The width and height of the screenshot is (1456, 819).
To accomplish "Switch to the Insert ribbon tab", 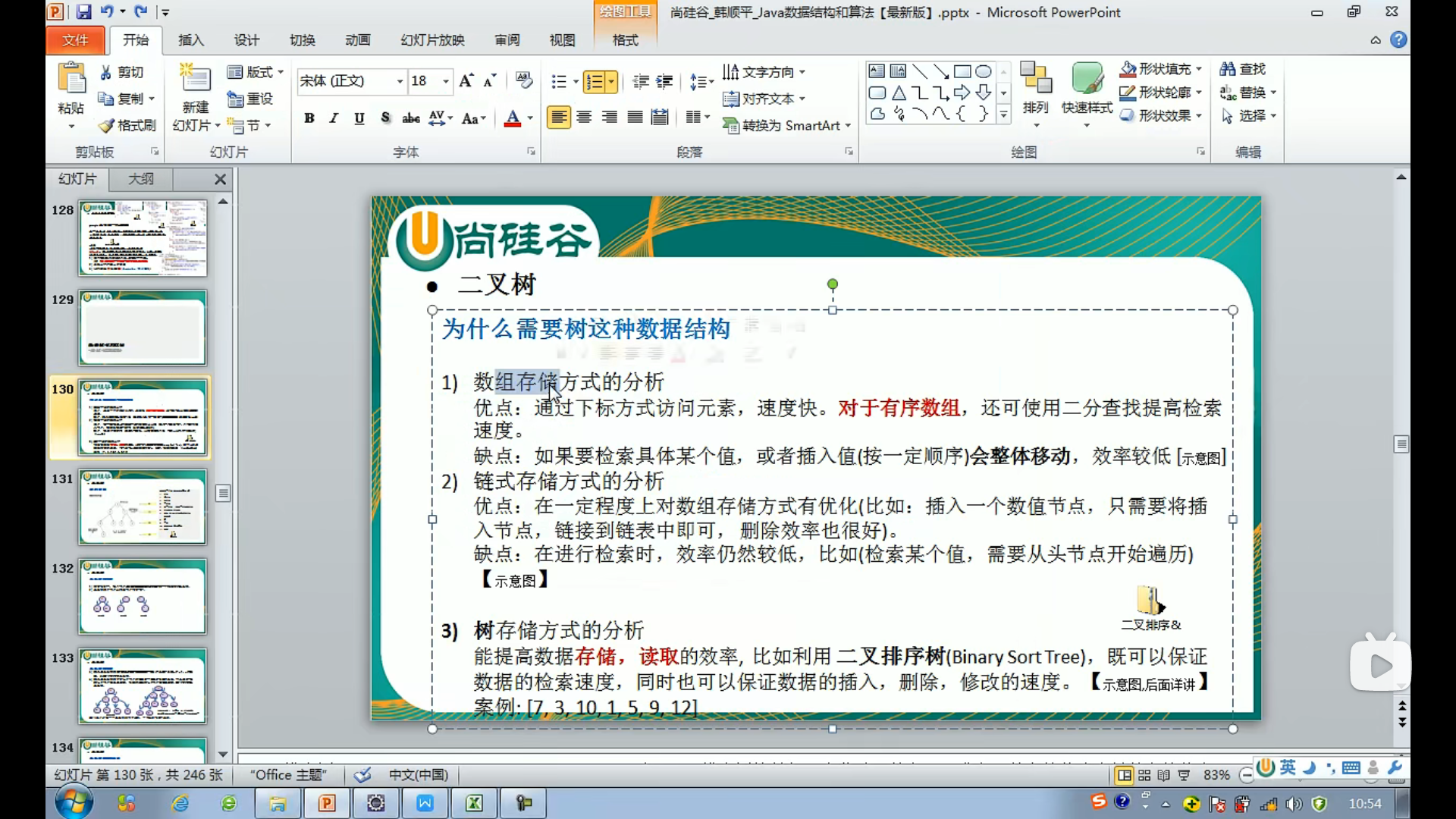I will pyautogui.click(x=190, y=40).
